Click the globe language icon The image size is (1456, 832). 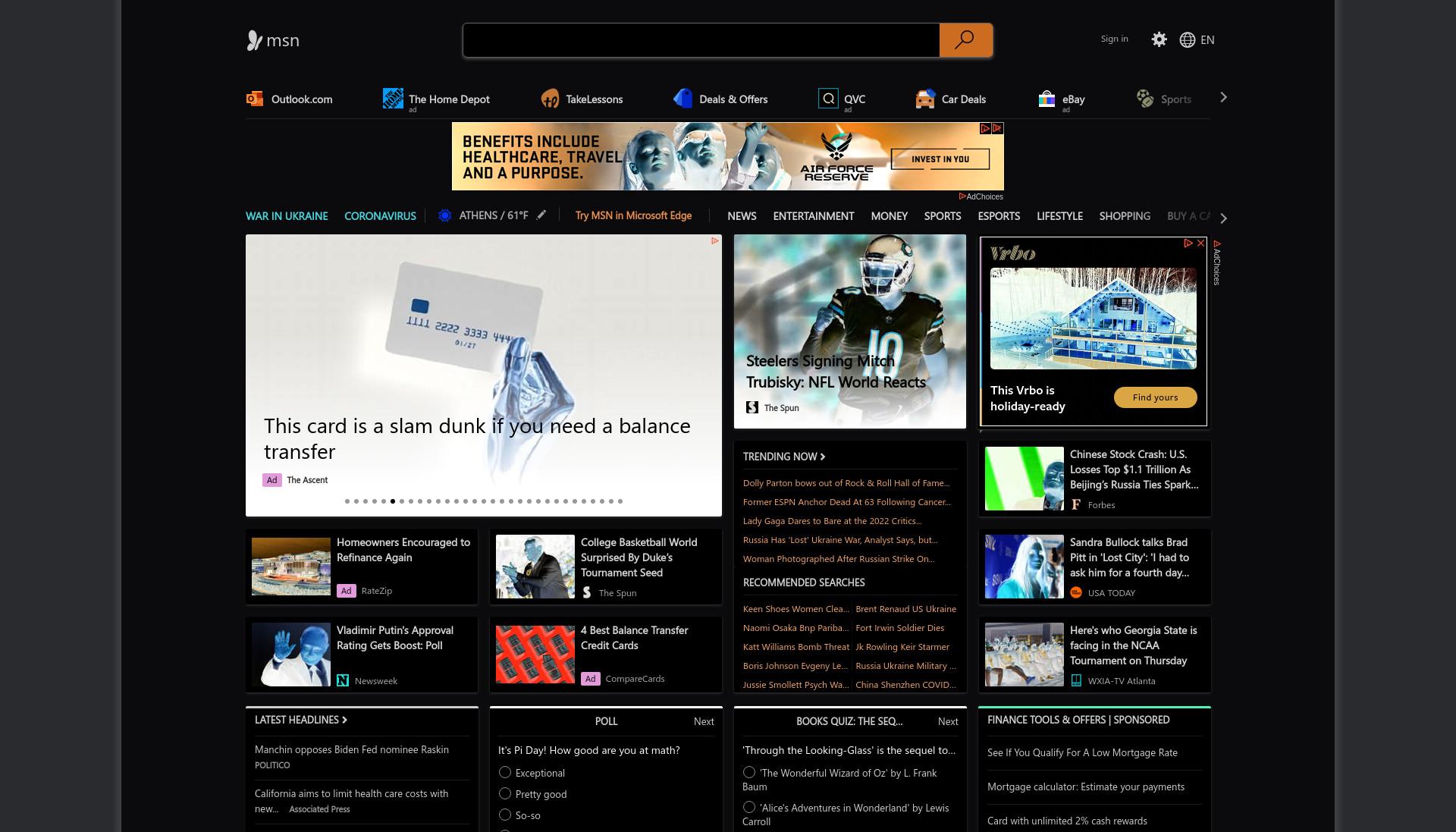point(1188,39)
